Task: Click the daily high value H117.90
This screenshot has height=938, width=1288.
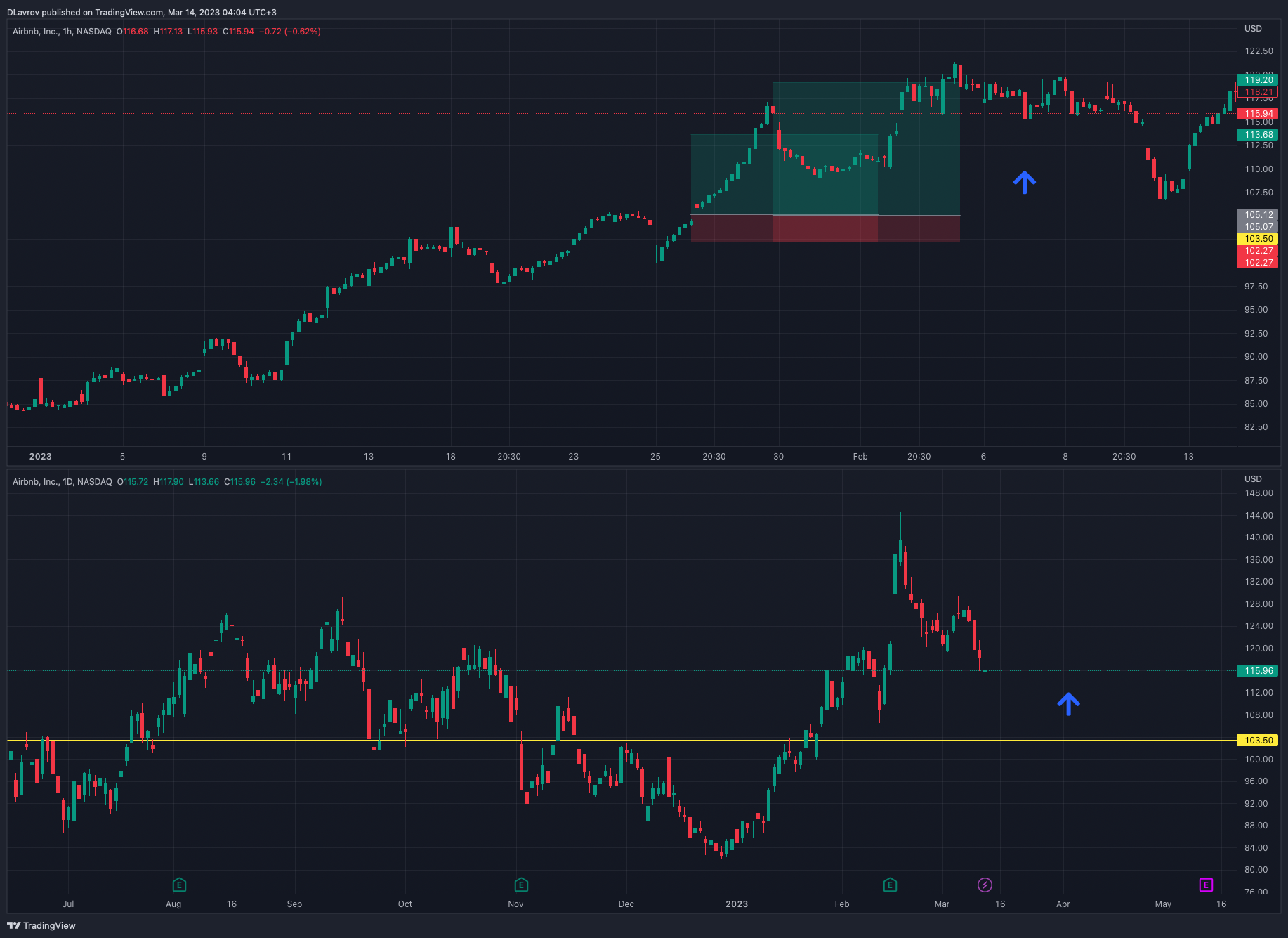Action: (169, 482)
